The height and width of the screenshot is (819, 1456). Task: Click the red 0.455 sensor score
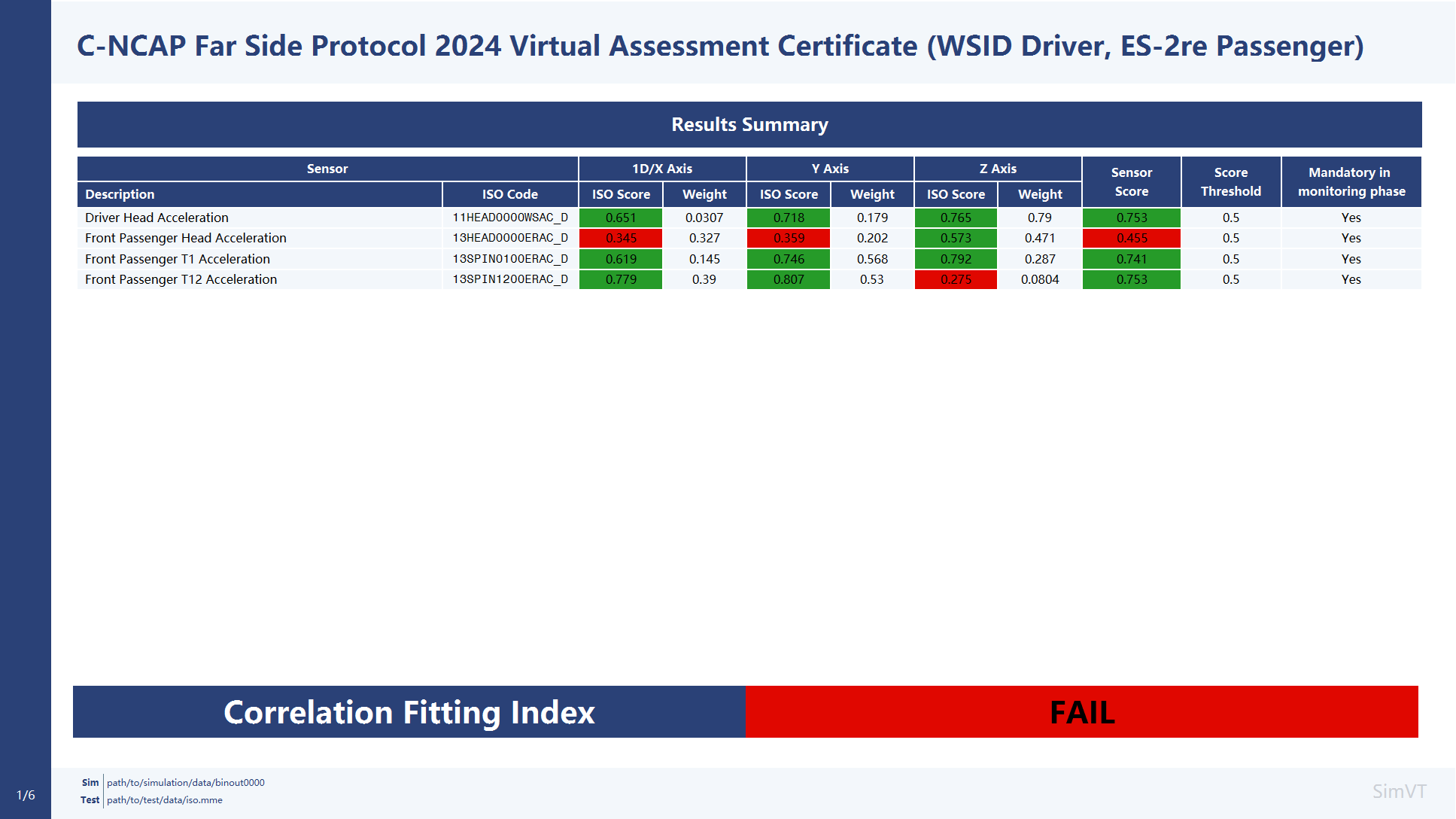(x=1132, y=238)
